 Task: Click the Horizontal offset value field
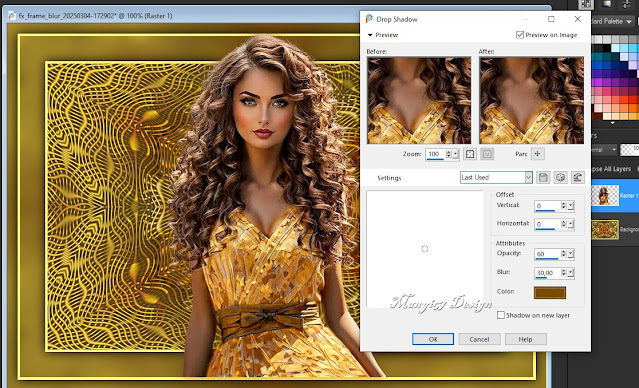[548, 224]
